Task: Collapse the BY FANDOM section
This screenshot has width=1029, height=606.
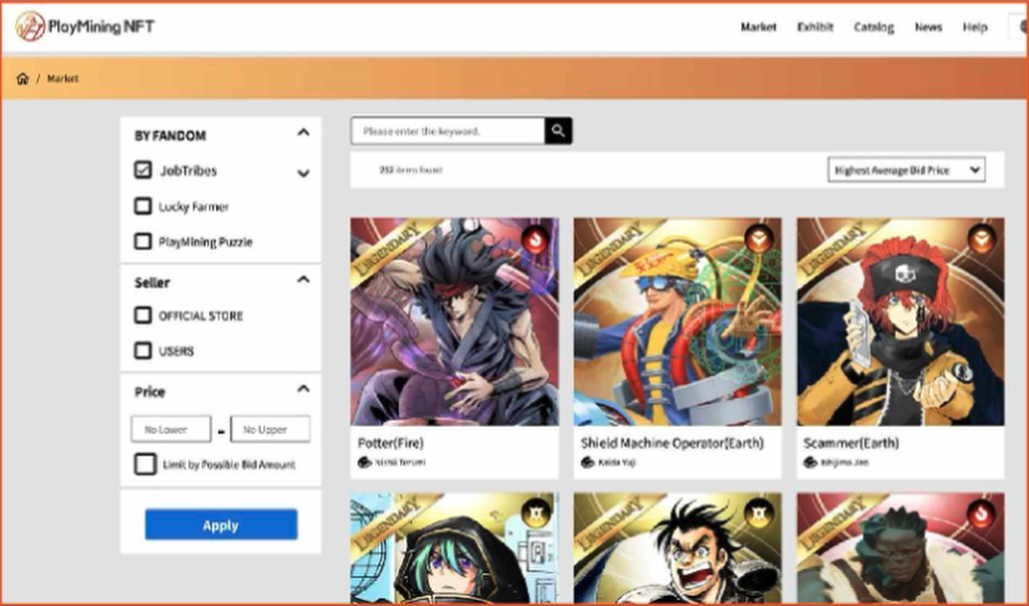Action: [303, 133]
